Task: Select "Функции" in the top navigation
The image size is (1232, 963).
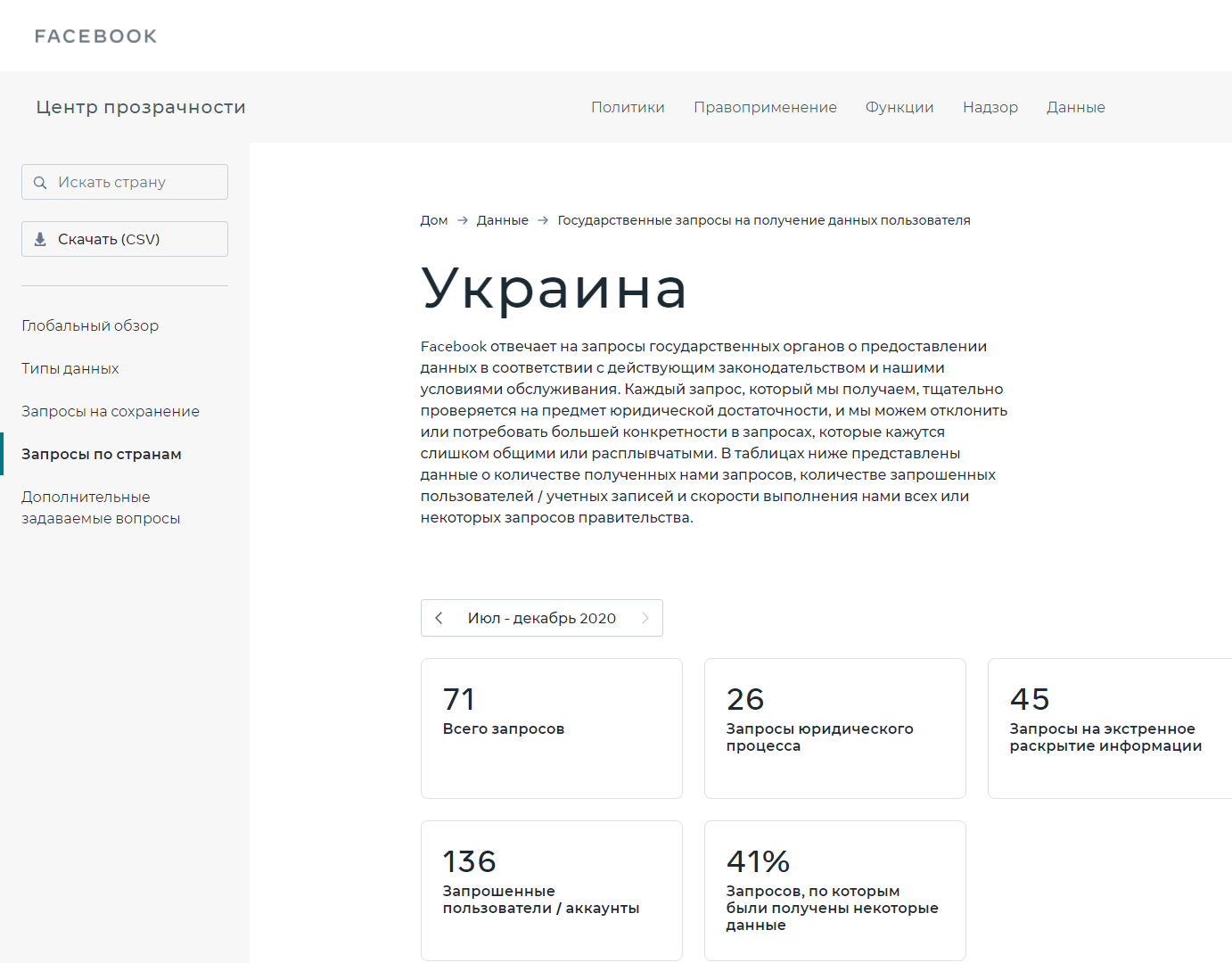Action: click(x=899, y=107)
